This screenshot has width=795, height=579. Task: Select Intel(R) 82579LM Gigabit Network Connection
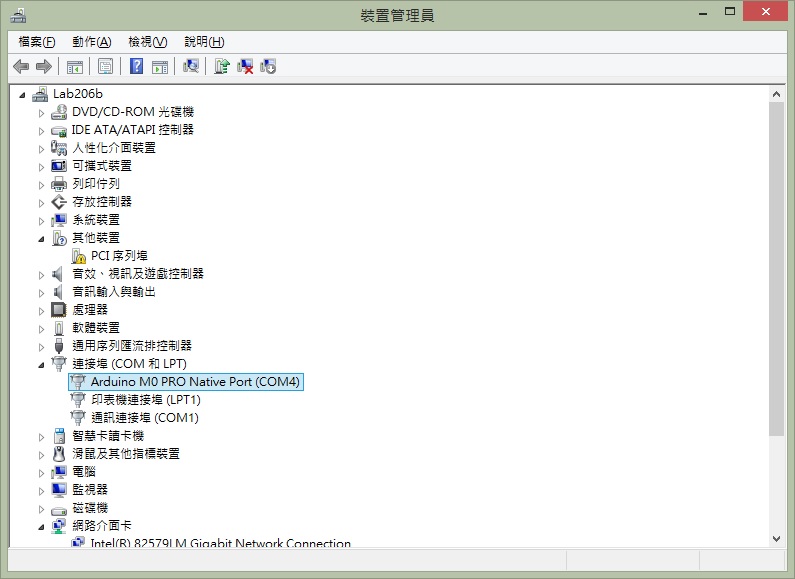click(221, 542)
